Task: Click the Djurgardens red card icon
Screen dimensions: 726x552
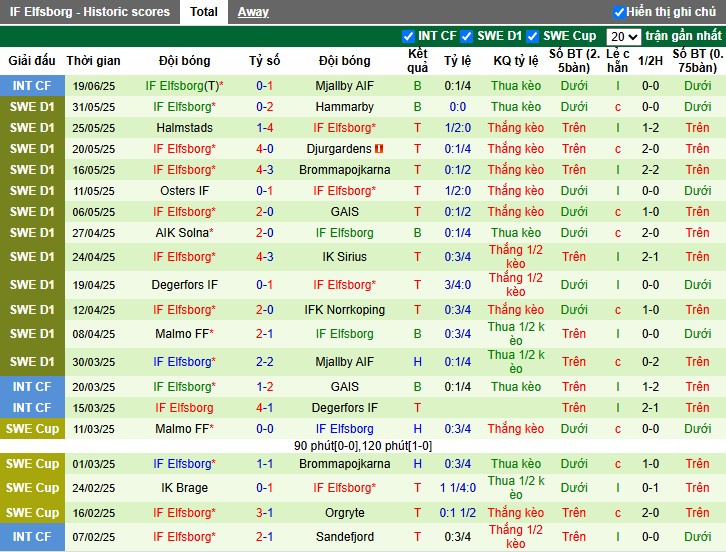Action: 379,149
